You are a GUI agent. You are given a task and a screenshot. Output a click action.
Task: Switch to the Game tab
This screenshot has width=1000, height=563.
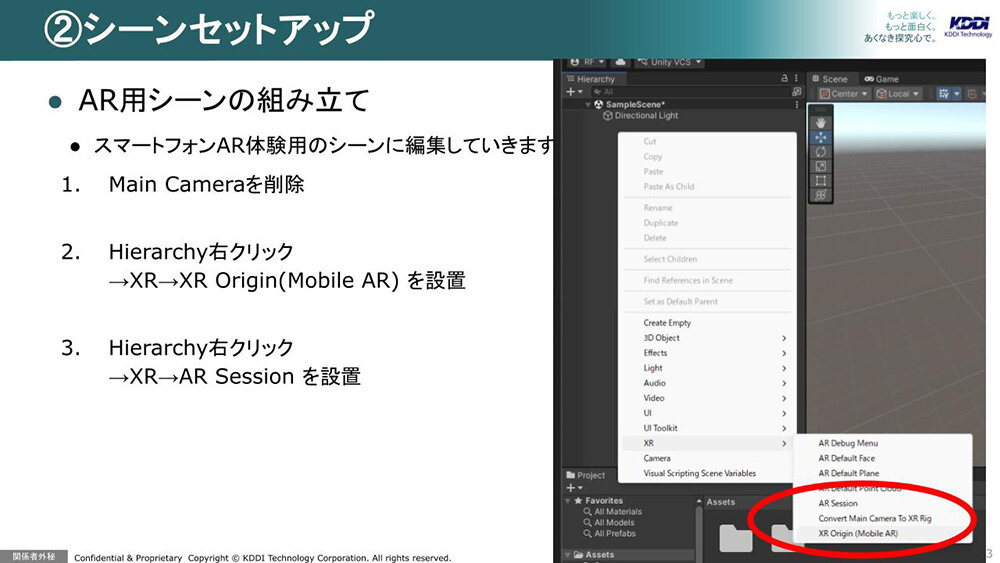pos(882,78)
